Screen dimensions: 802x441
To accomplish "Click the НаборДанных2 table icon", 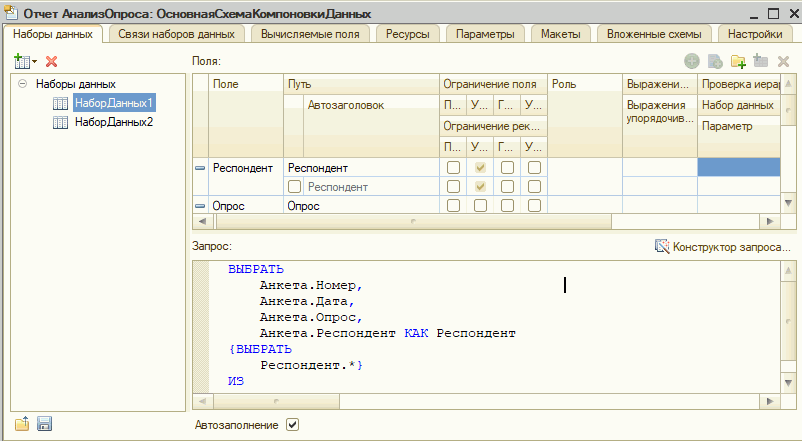I will (60, 122).
